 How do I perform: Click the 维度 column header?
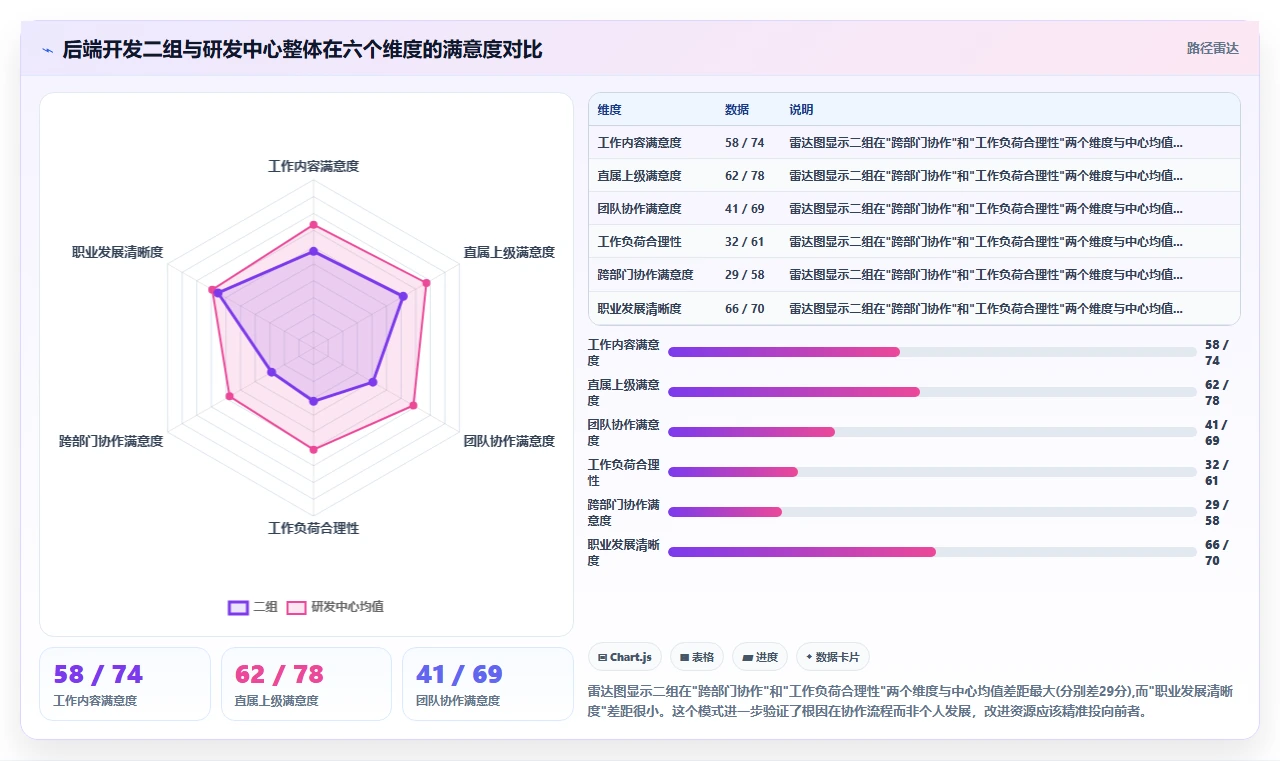click(609, 109)
